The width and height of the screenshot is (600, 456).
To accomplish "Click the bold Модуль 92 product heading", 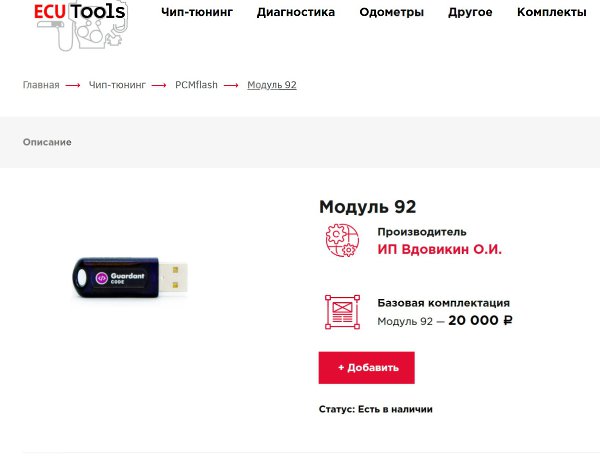I will (x=367, y=207).
